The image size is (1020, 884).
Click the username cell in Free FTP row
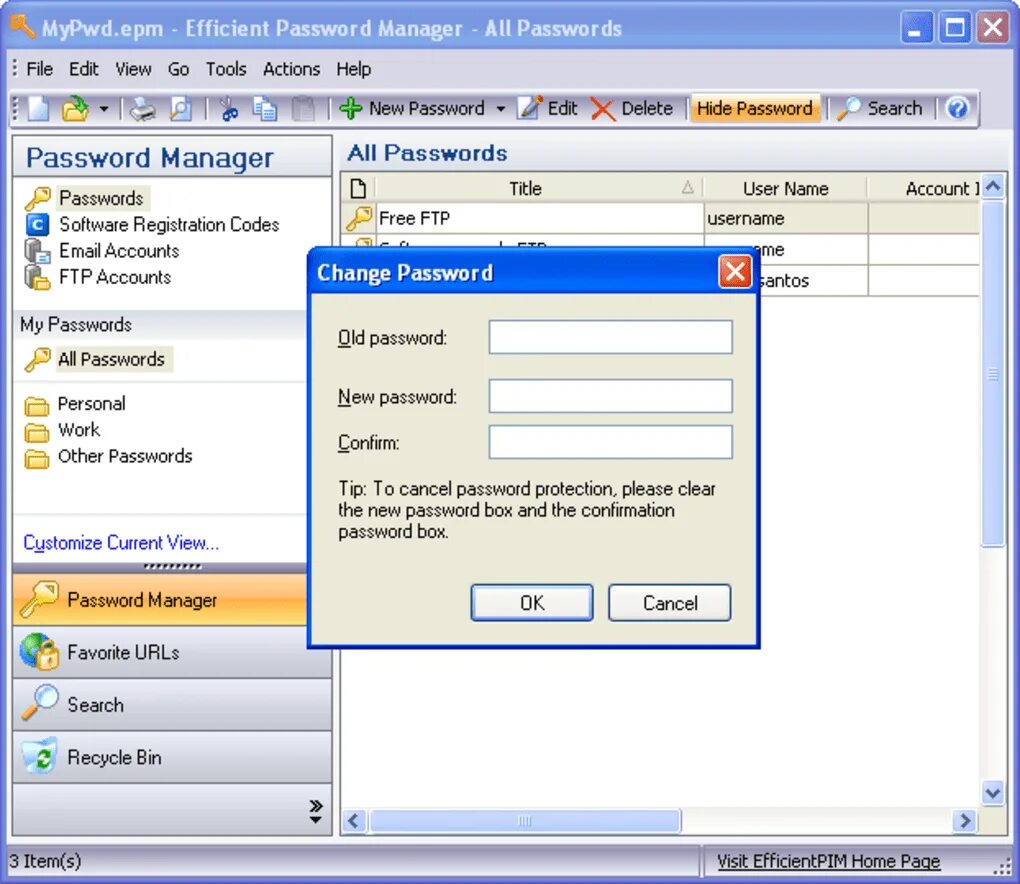785,219
